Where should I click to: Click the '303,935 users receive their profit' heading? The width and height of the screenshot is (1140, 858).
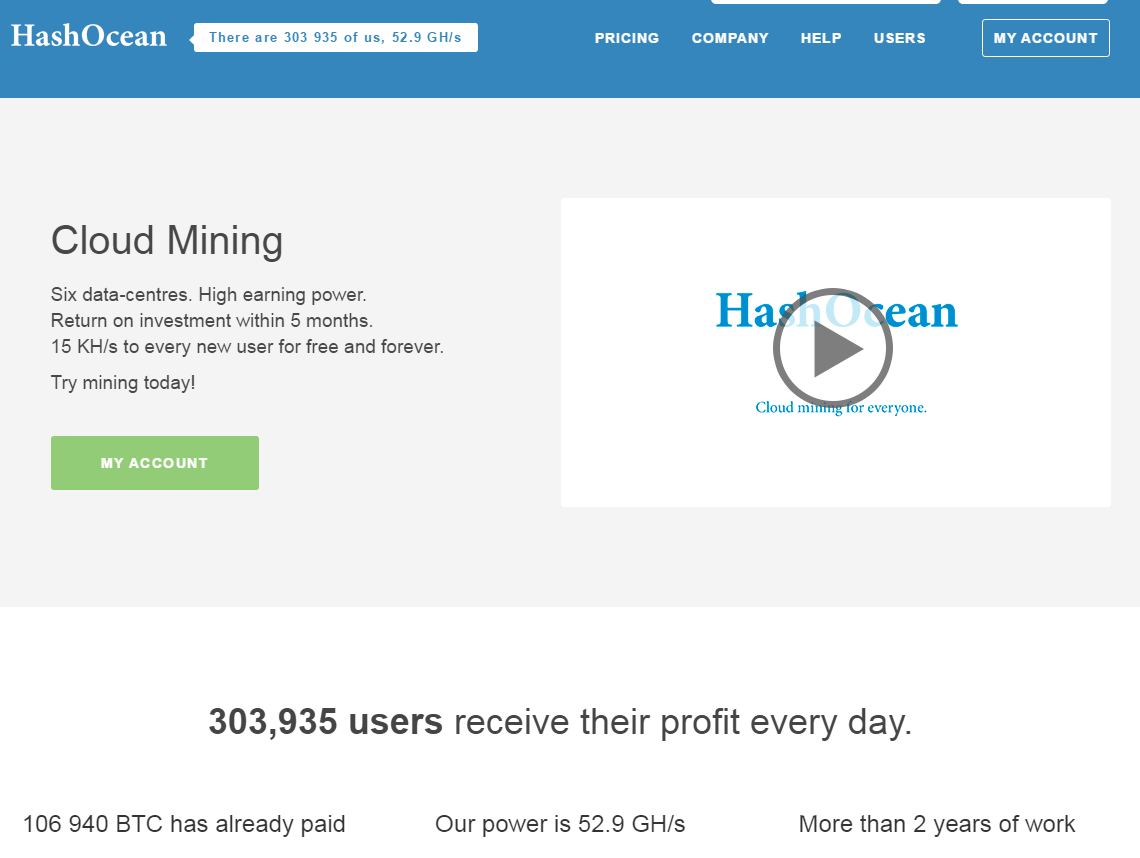pos(560,722)
